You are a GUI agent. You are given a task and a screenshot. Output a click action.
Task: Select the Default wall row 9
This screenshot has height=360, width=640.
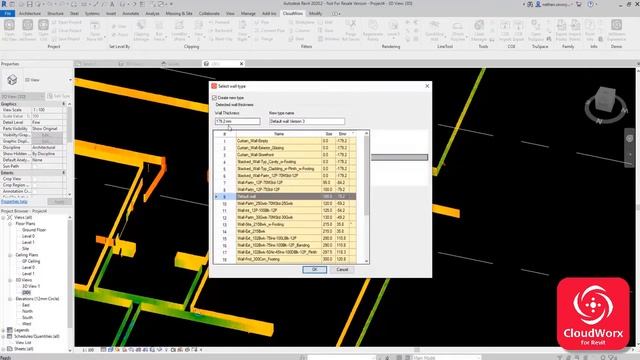click(x=286, y=197)
